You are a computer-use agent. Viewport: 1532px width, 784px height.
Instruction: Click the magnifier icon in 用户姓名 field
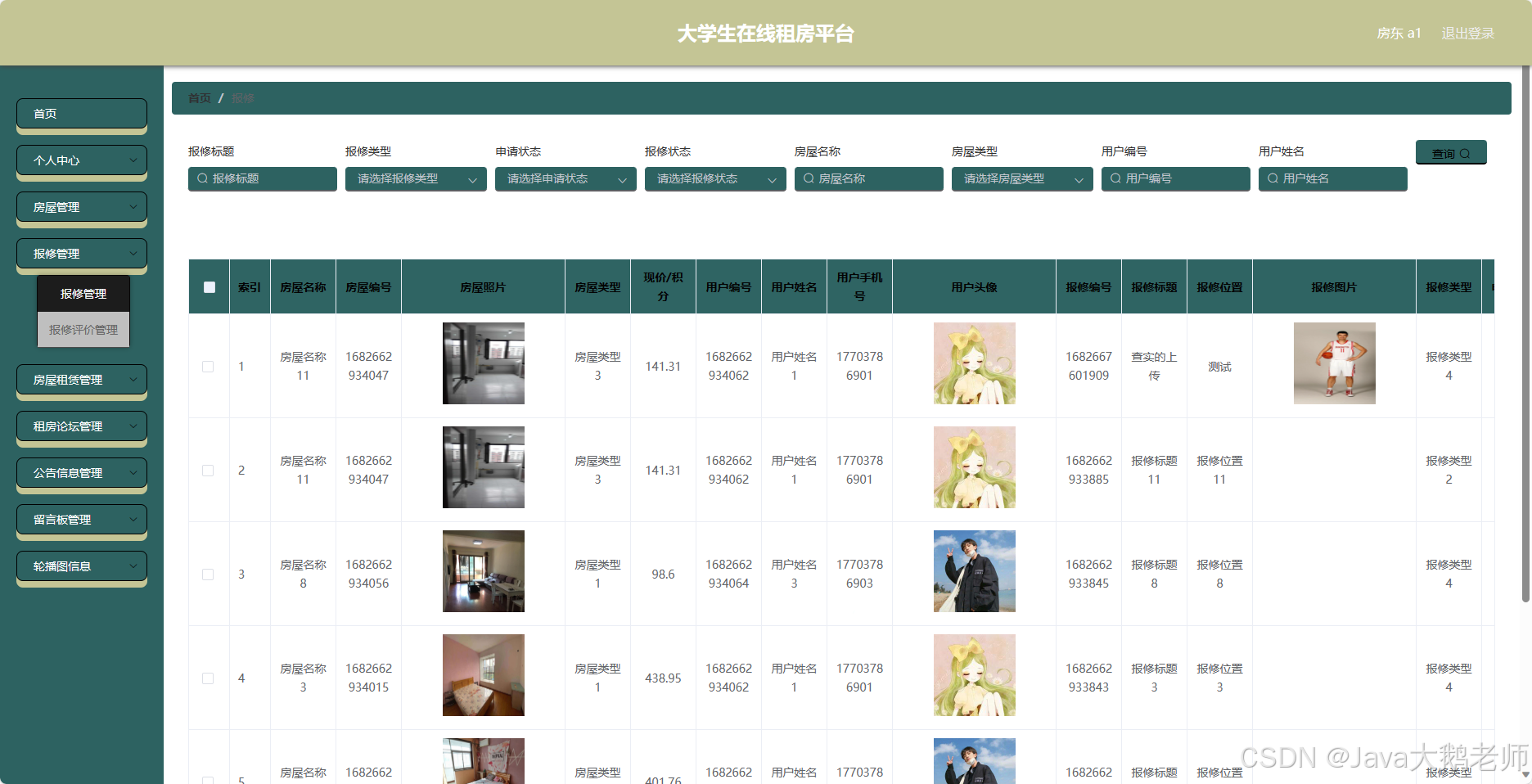point(1273,178)
